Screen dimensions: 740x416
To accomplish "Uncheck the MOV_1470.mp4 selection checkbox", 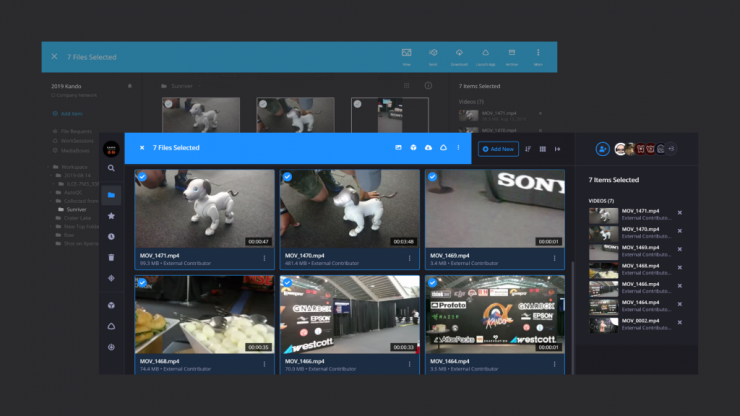I will click(287, 177).
